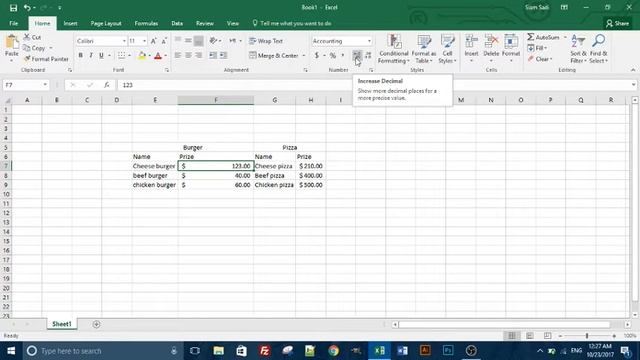
Task: Open Cell Styles gallery
Action: click(447, 49)
